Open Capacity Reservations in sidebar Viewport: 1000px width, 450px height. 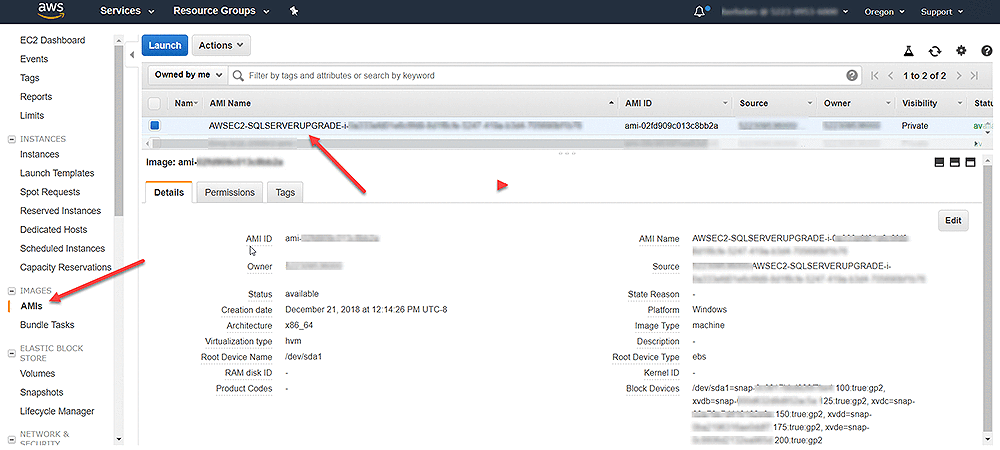pos(66,267)
